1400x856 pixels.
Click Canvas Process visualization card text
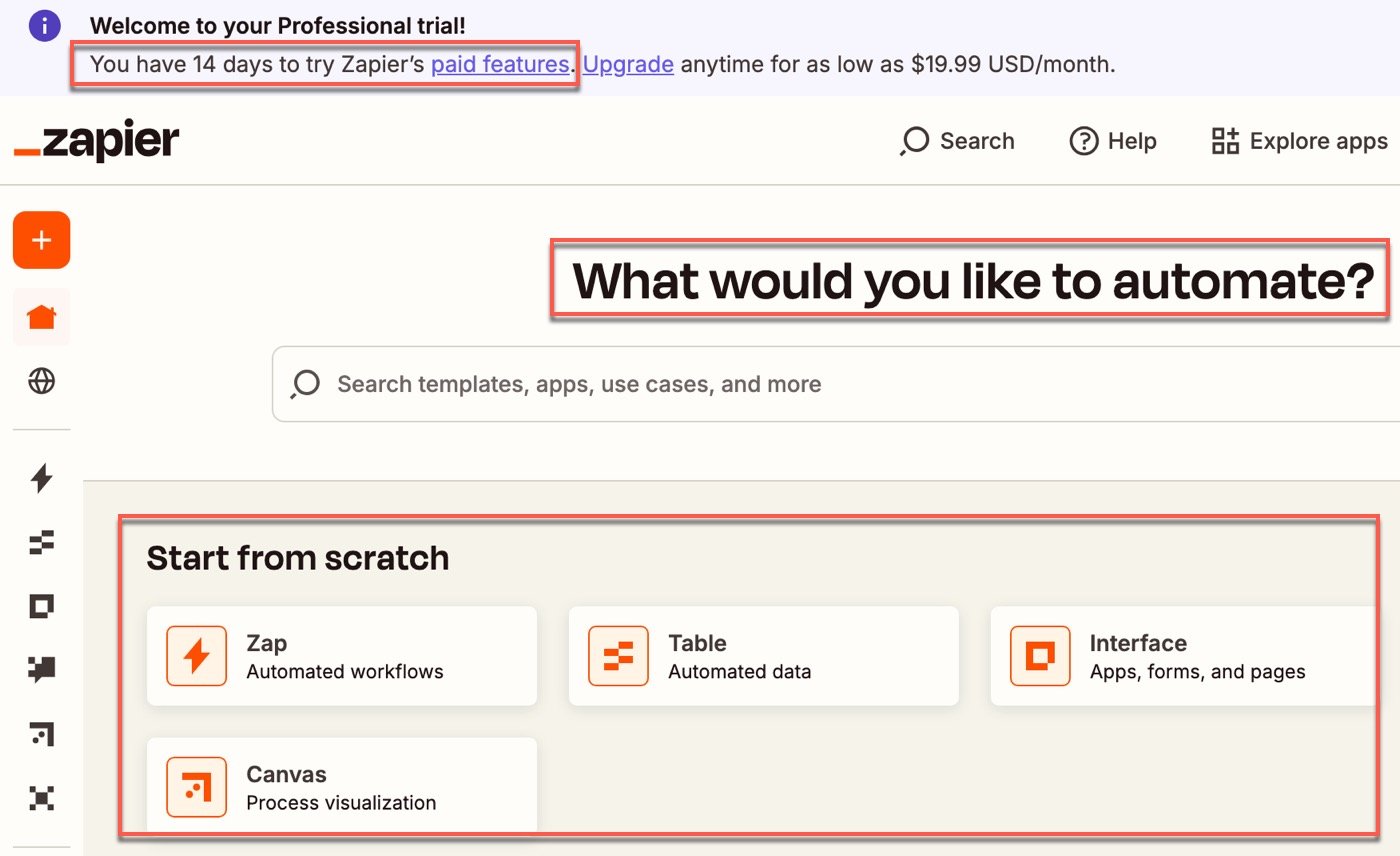click(341, 788)
